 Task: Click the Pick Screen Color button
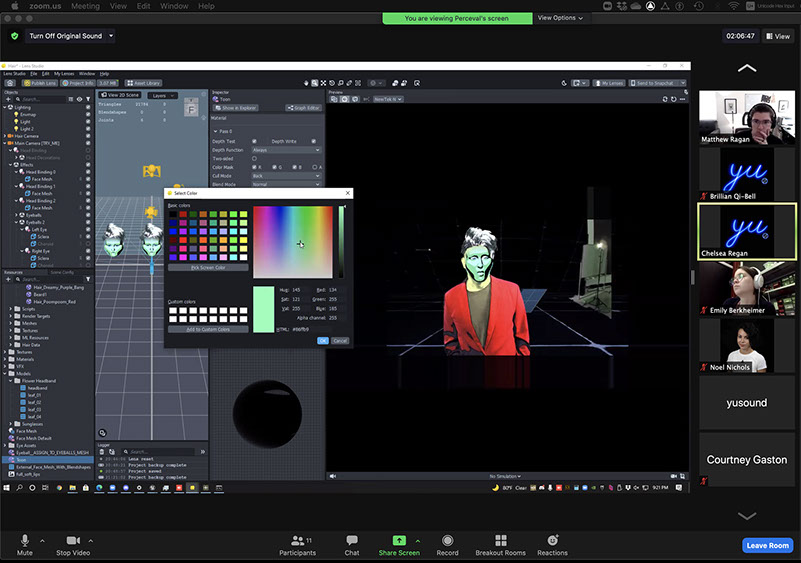(x=208, y=267)
